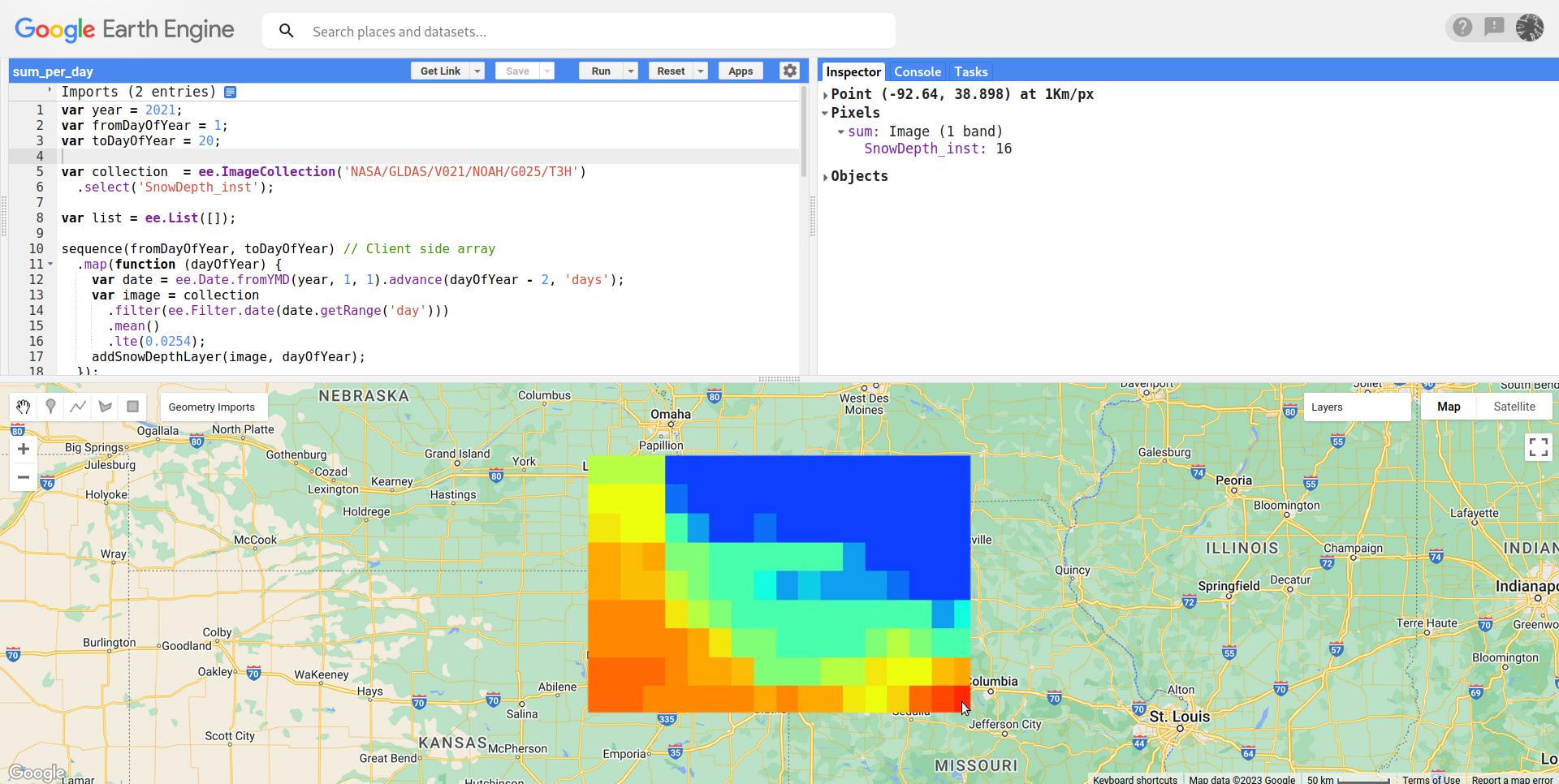This screenshot has height=784, width=1559.
Task: Click the Google Earth Engine logo
Action: tap(125, 31)
